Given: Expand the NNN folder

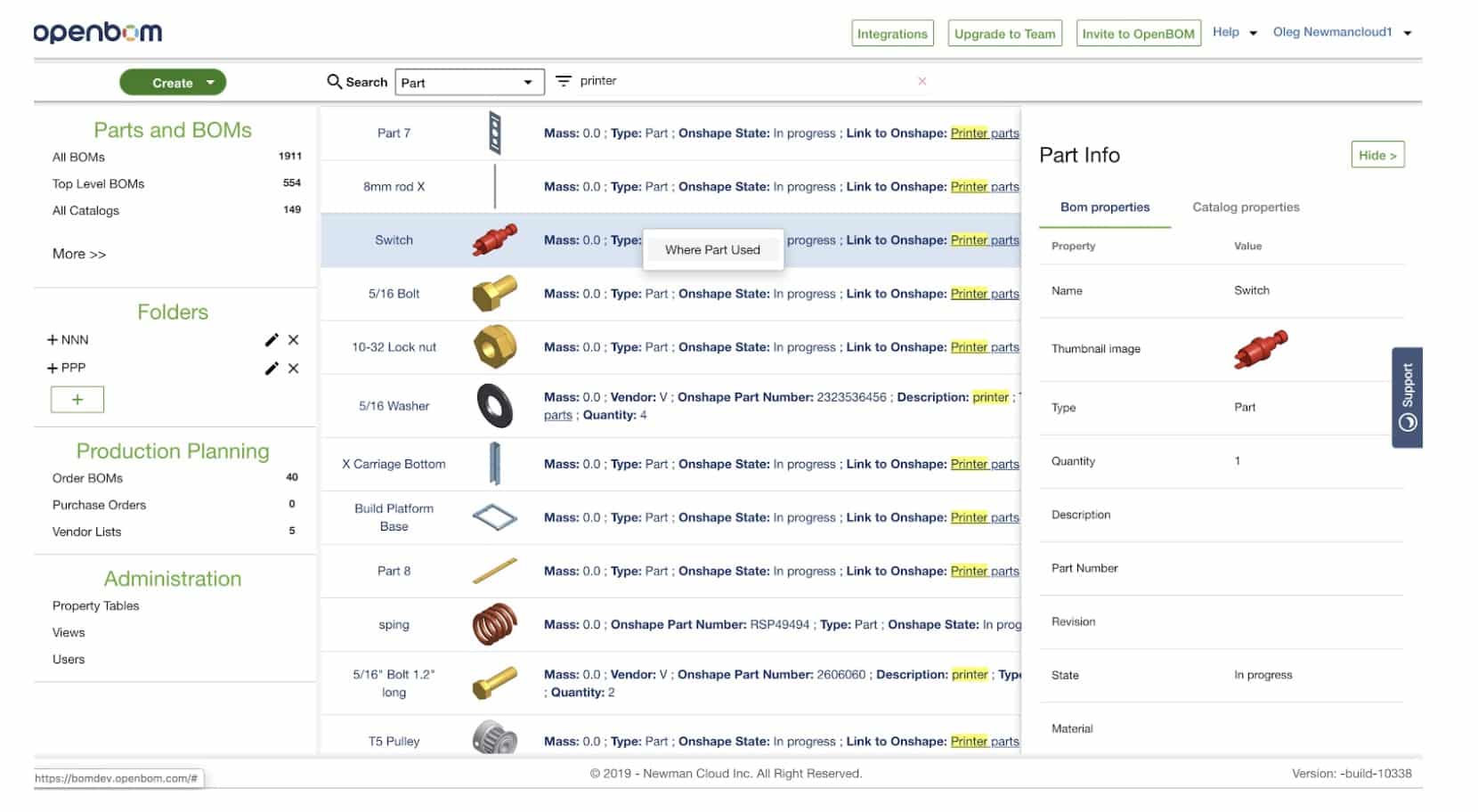Looking at the screenshot, I should tap(53, 340).
